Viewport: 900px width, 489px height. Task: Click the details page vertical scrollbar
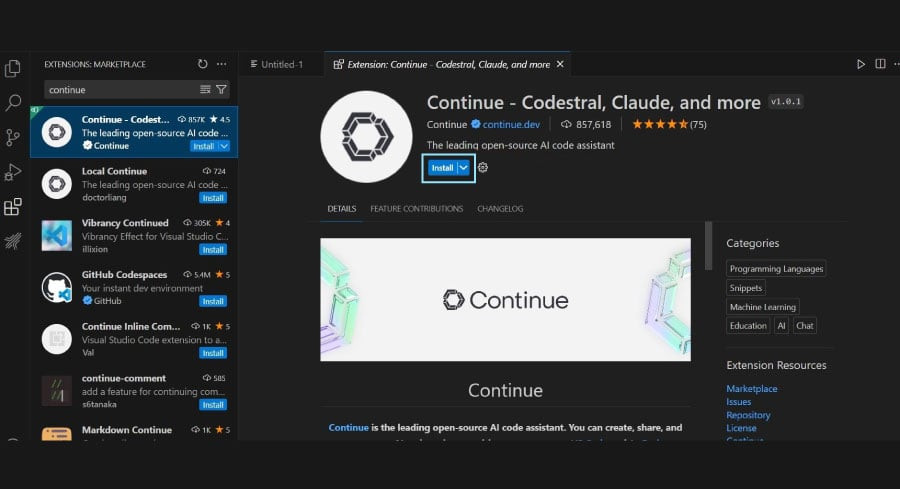[708, 246]
